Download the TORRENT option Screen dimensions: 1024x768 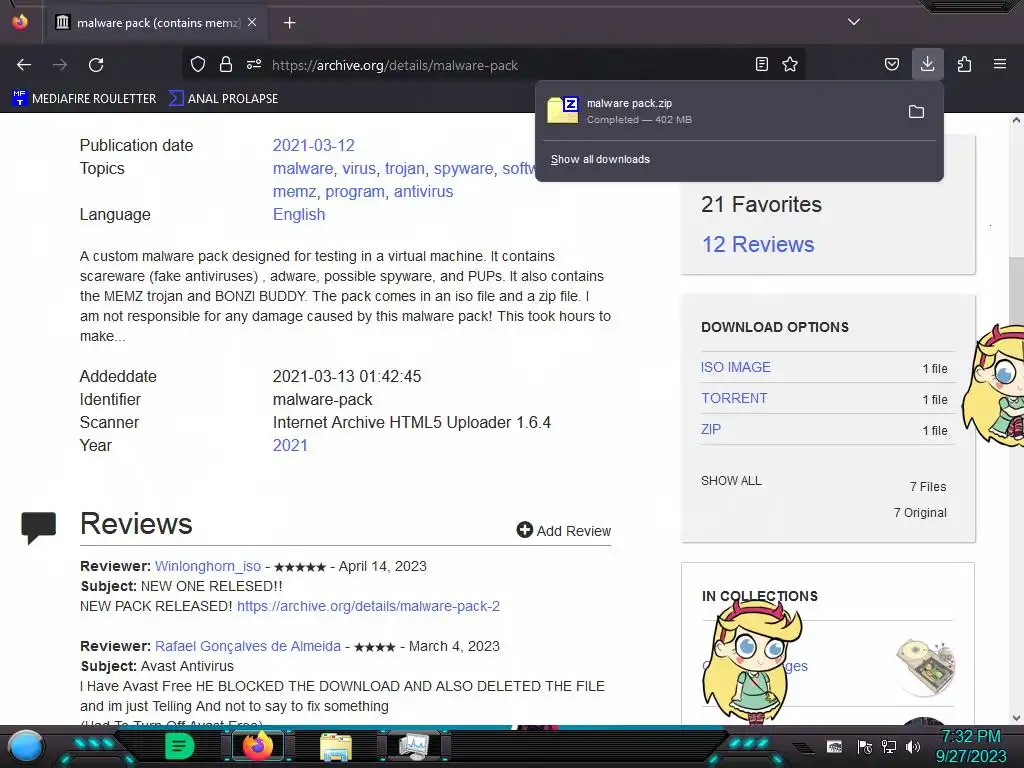734,398
